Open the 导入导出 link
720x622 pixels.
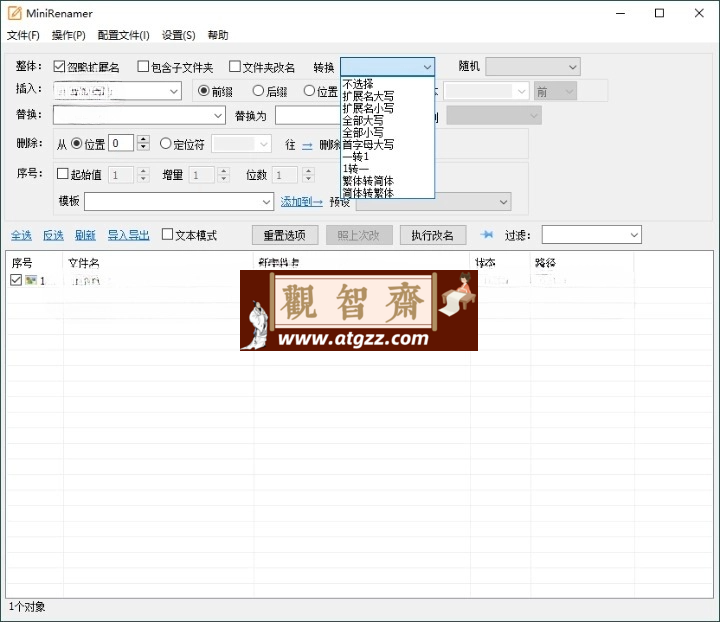[x=129, y=235]
